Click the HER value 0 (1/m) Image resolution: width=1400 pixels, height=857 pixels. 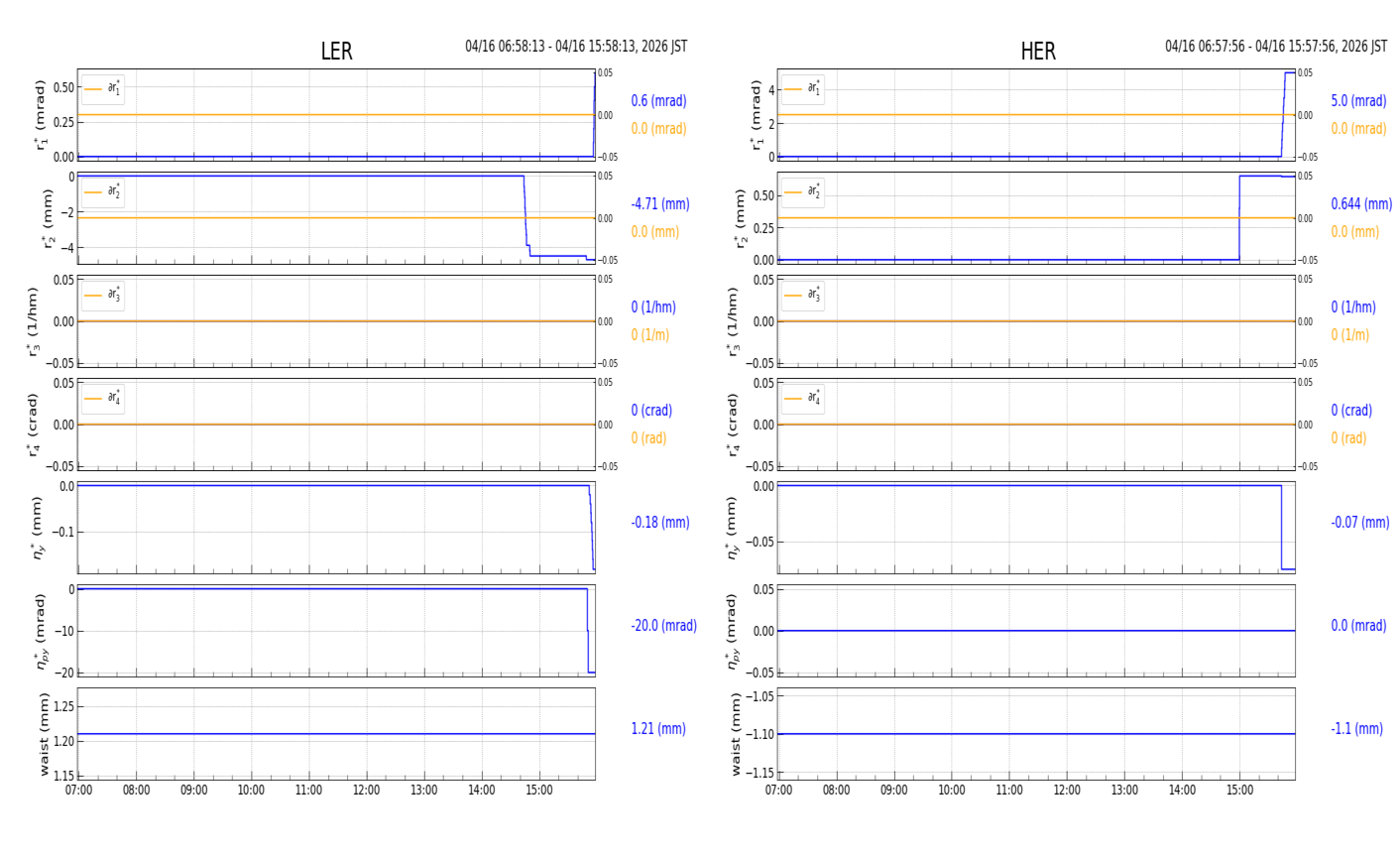point(1350,334)
